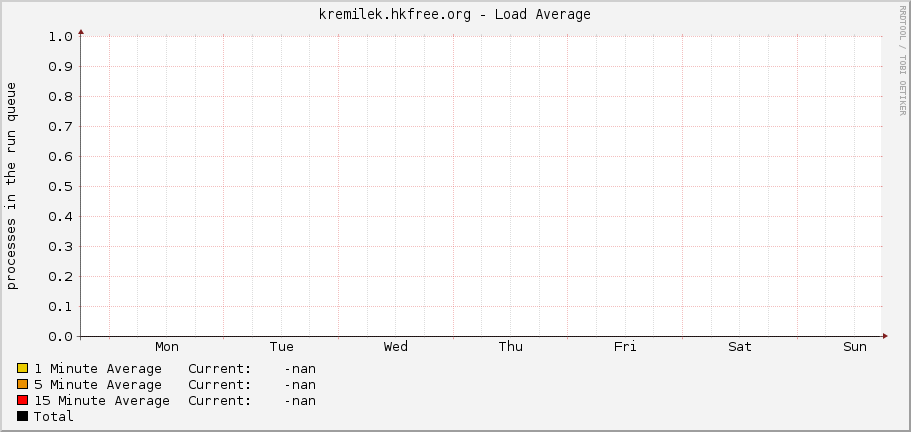Click the graph title 'kremilek.hkfree.org - Load Average'

click(x=455, y=15)
